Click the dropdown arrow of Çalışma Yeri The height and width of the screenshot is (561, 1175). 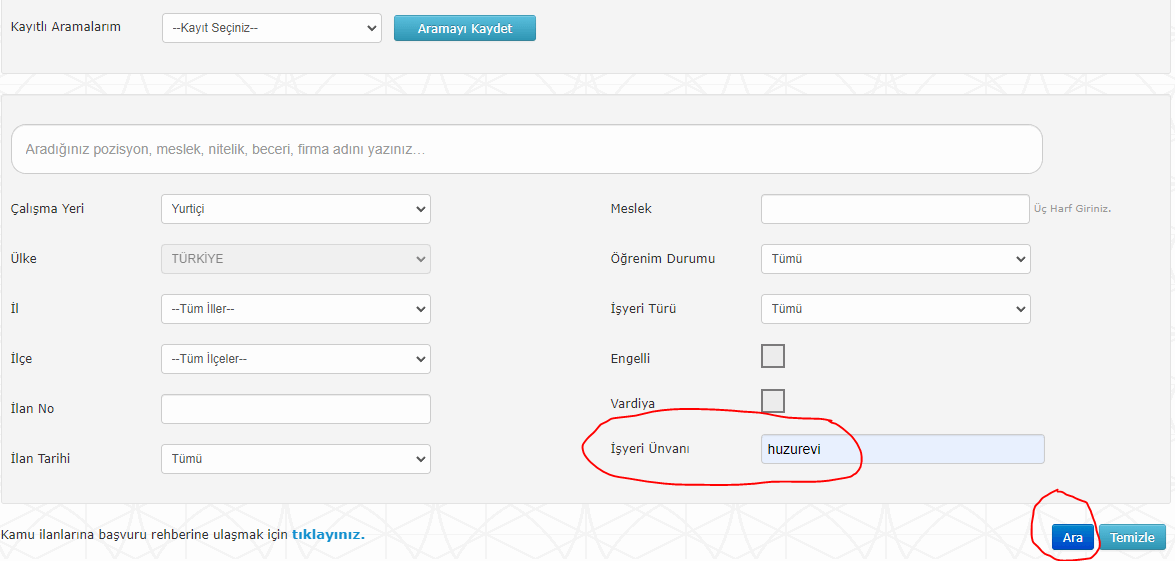click(x=420, y=209)
